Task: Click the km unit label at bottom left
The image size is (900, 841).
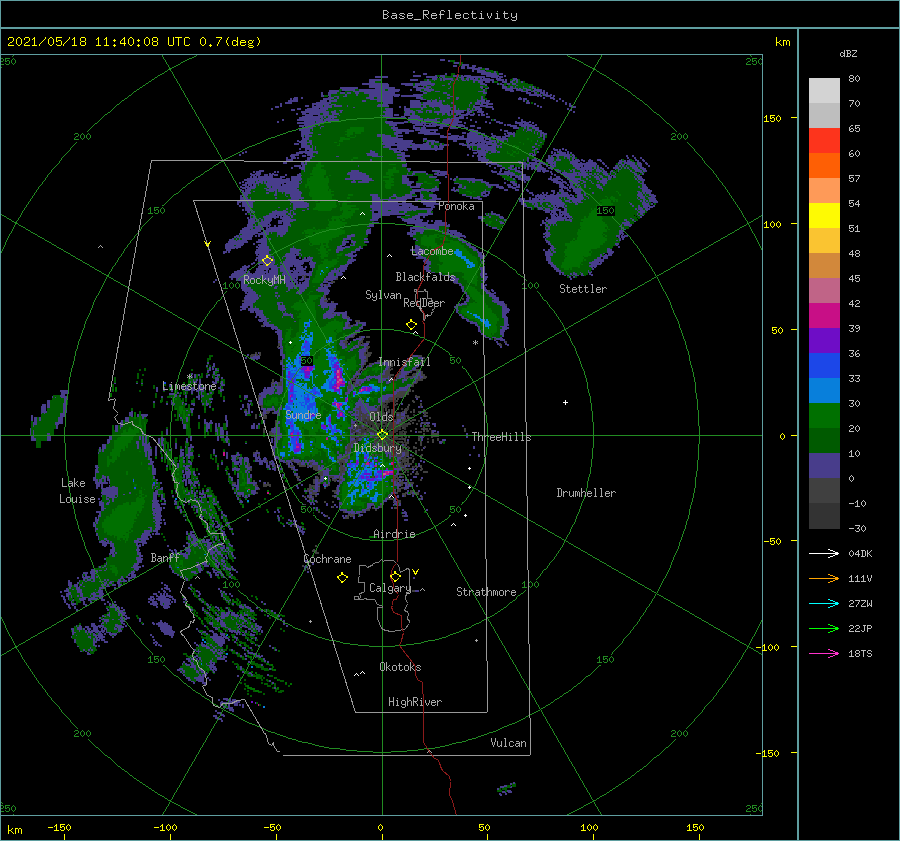Action: point(14,830)
